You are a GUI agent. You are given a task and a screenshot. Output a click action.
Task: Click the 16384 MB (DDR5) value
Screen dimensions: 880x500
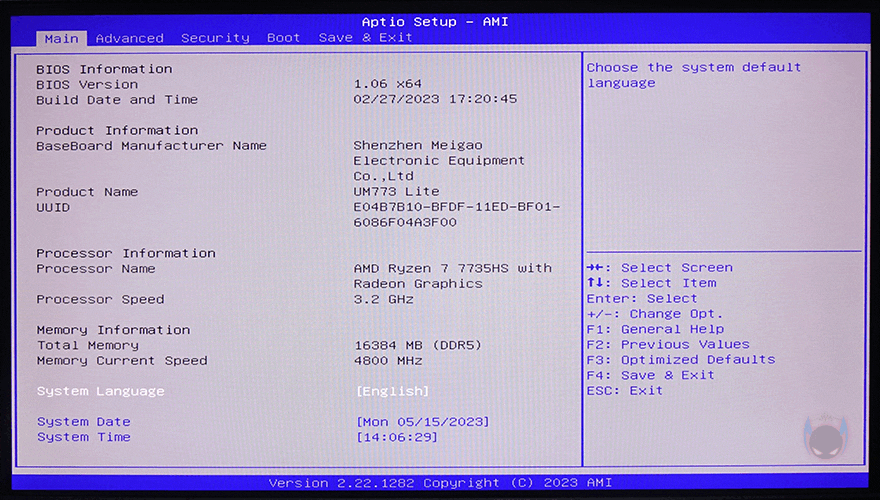pos(418,345)
